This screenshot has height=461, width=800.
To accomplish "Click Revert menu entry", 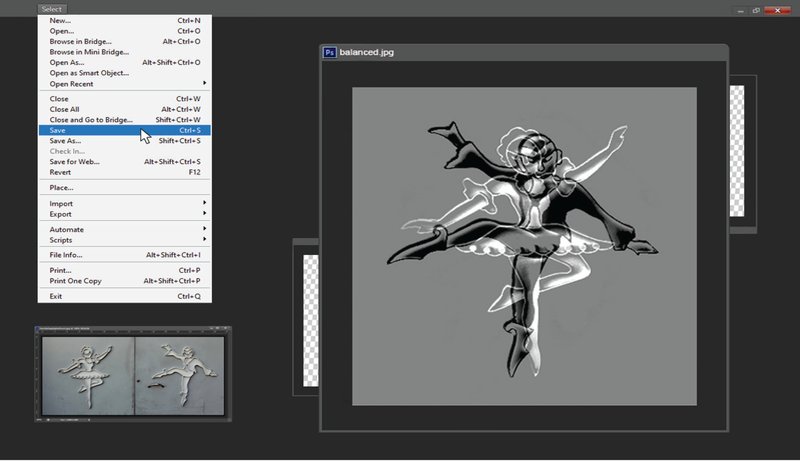I will 124,172.
